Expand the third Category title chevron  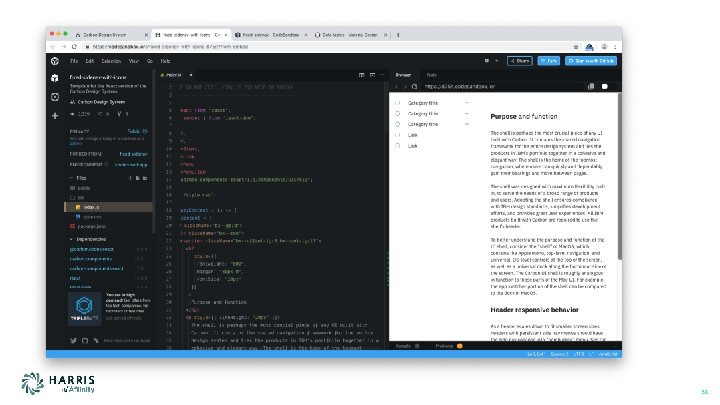467,124
